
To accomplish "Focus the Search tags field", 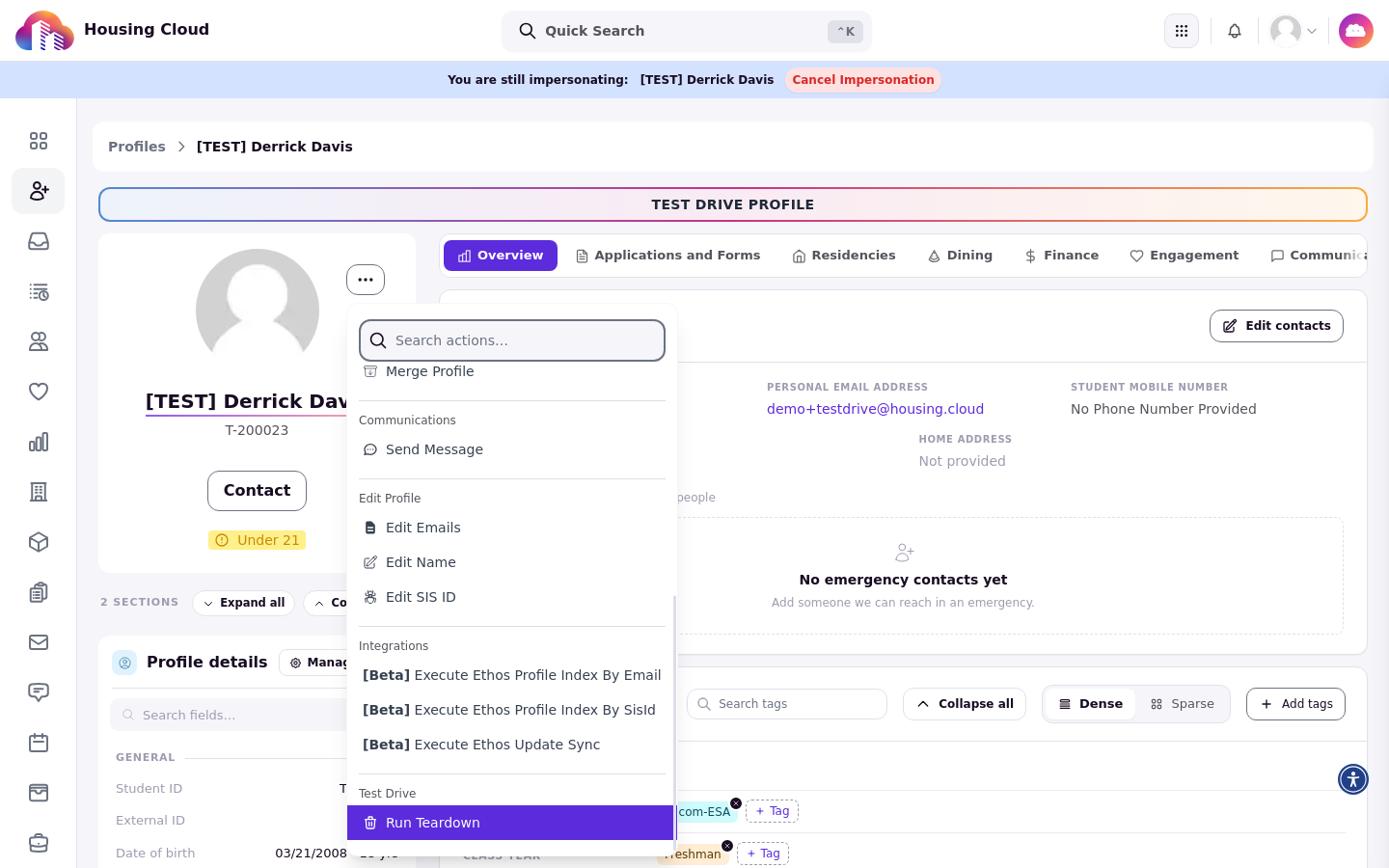I will click(787, 704).
